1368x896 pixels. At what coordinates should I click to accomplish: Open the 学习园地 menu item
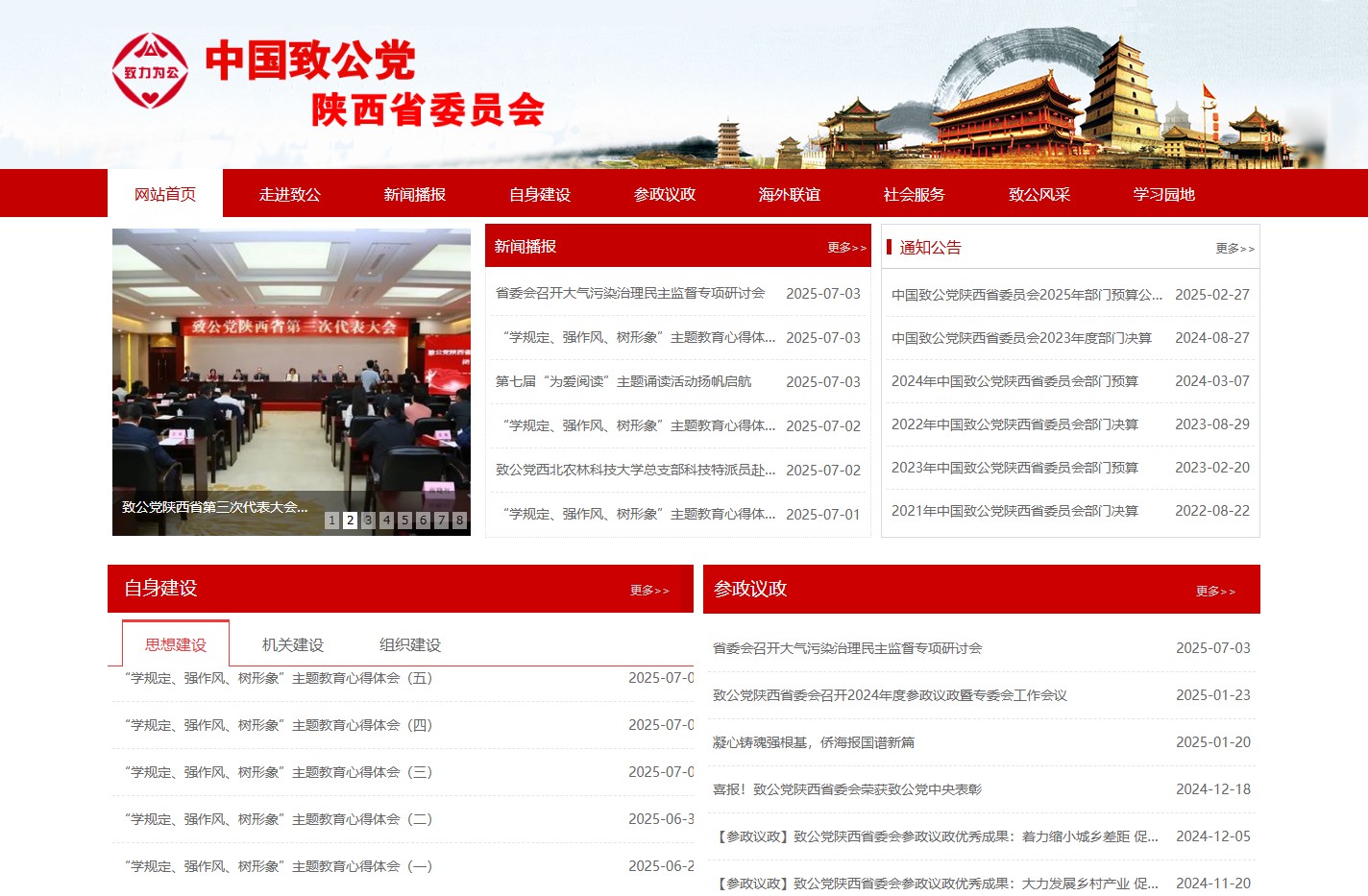pyautogui.click(x=1164, y=194)
